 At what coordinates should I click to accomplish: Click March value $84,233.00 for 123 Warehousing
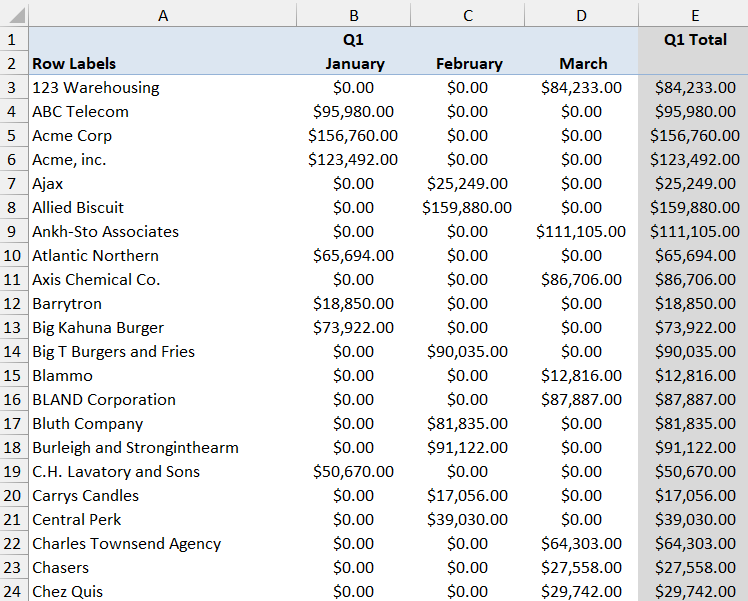pos(581,88)
